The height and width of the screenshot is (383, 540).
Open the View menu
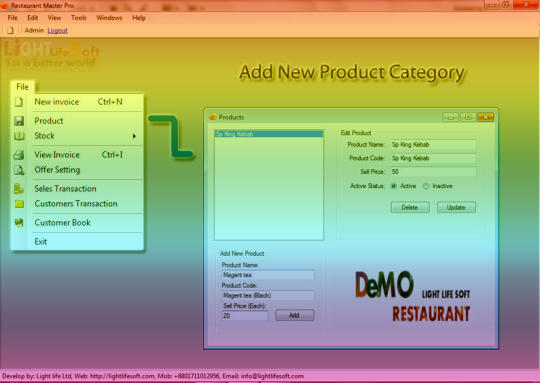coord(54,18)
